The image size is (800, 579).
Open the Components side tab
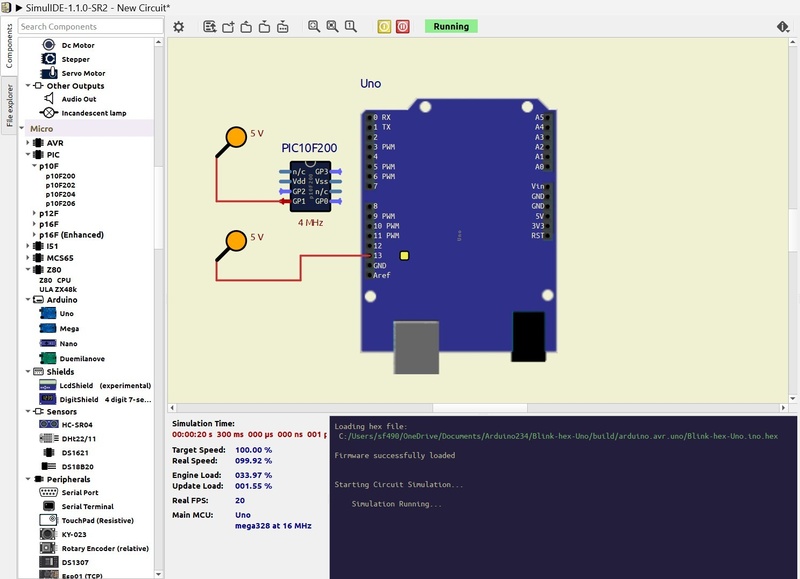9,46
